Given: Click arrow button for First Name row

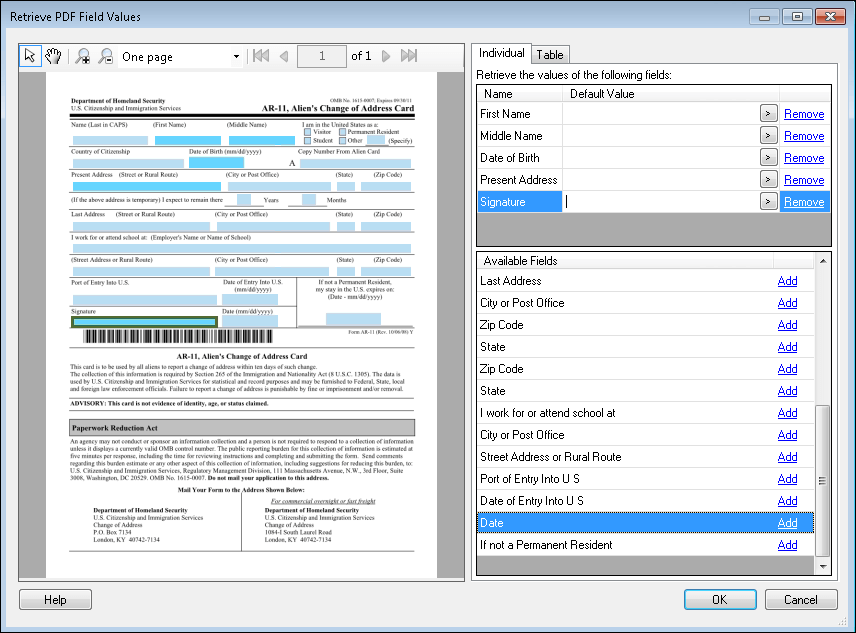Looking at the screenshot, I should pyautogui.click(x=768, y=114).
